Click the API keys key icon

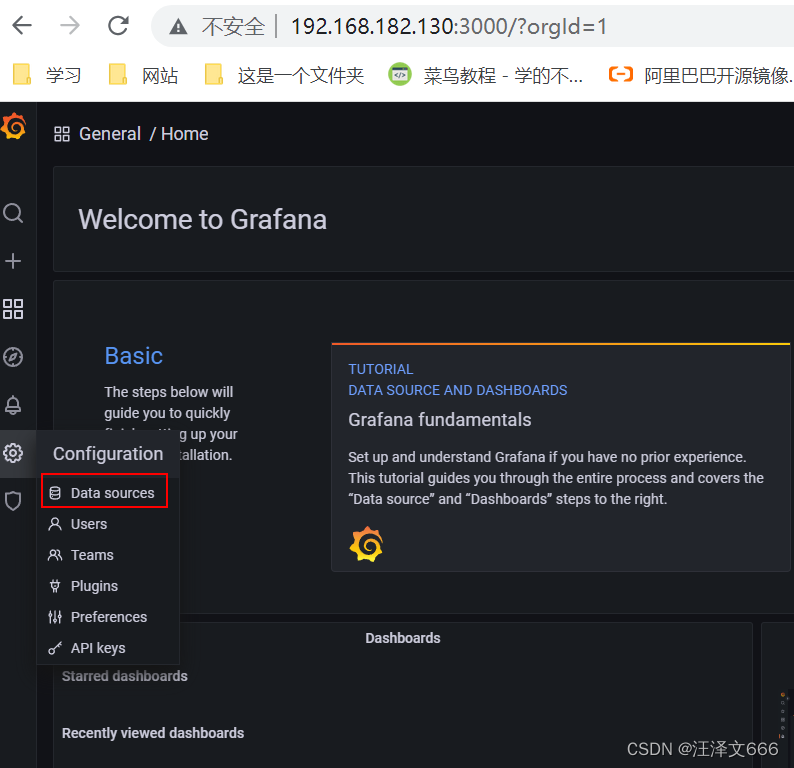point(55,648)
